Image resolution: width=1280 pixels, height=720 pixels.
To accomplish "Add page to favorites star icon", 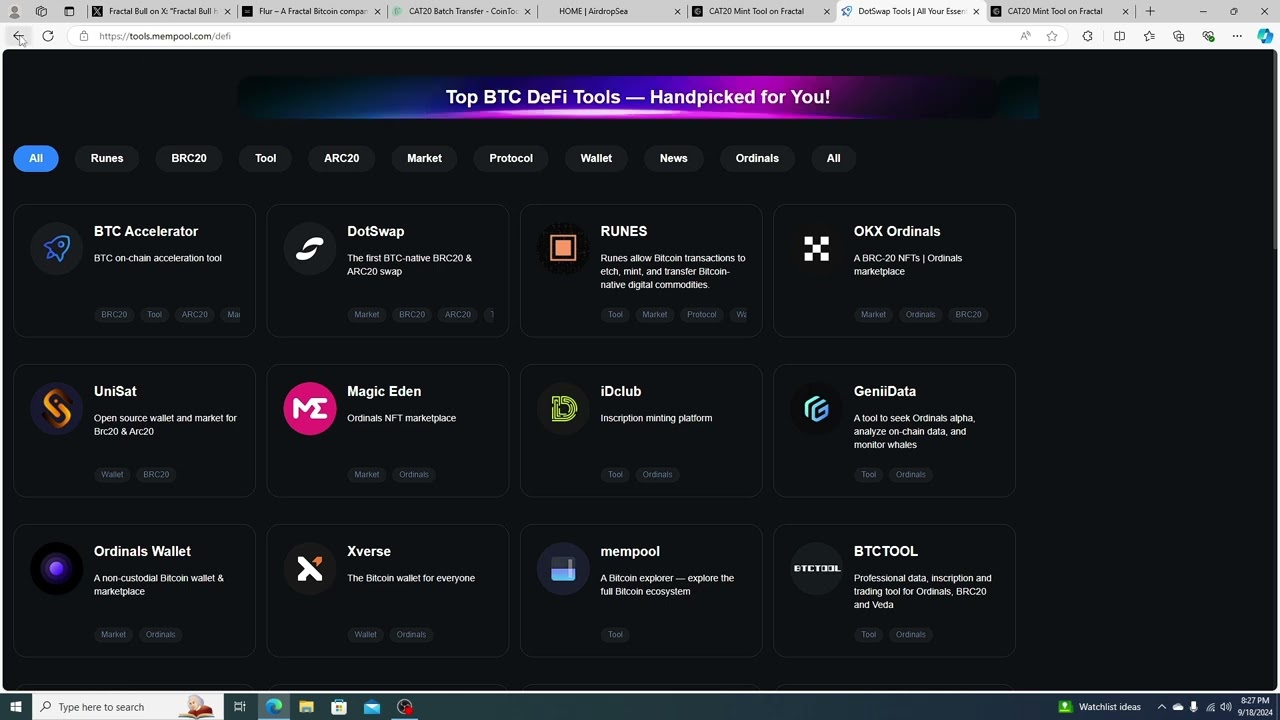I will click(1052, 36).
